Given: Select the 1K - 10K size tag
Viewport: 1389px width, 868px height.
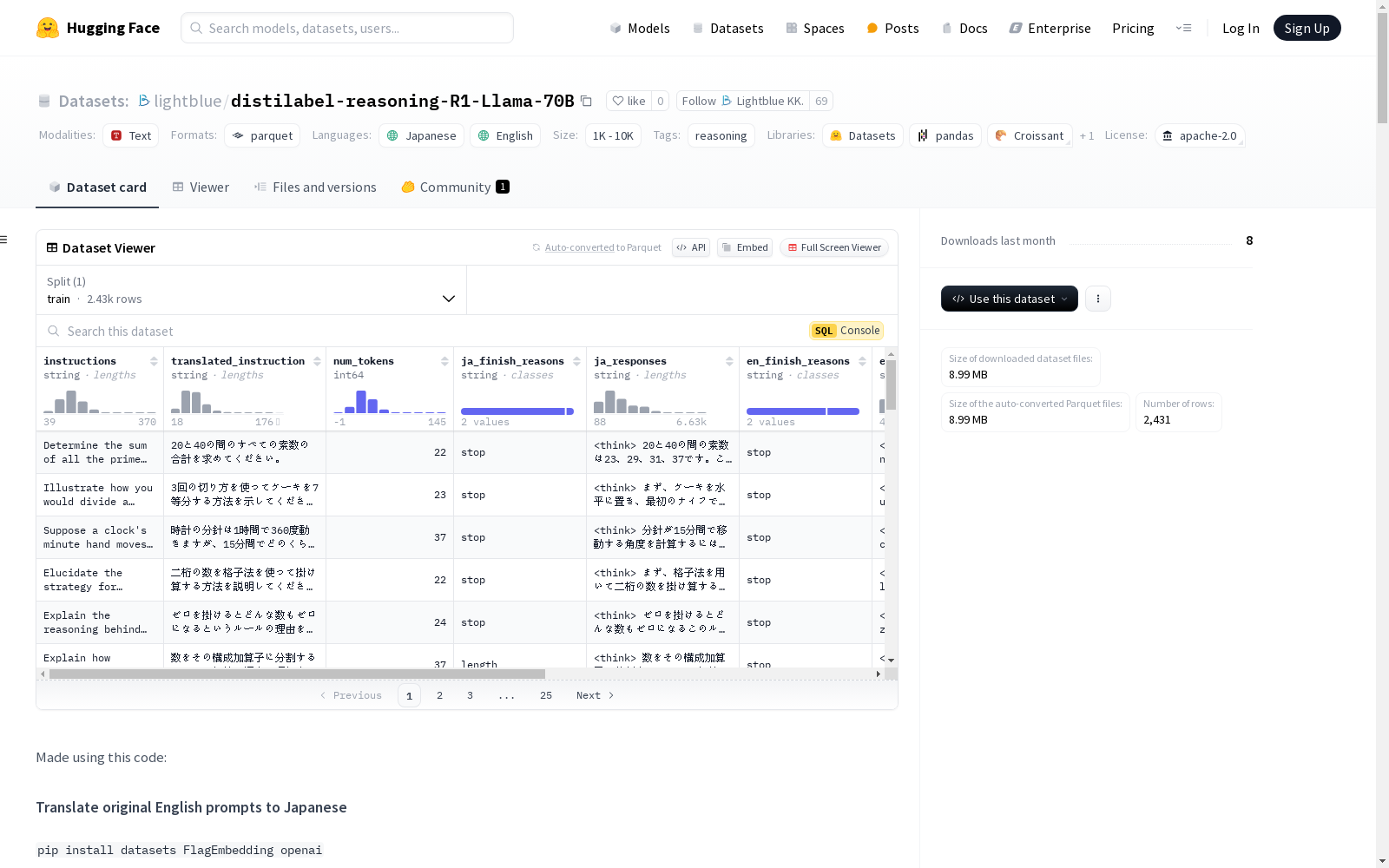Looking at the screenshot, I should coord(613,135).
